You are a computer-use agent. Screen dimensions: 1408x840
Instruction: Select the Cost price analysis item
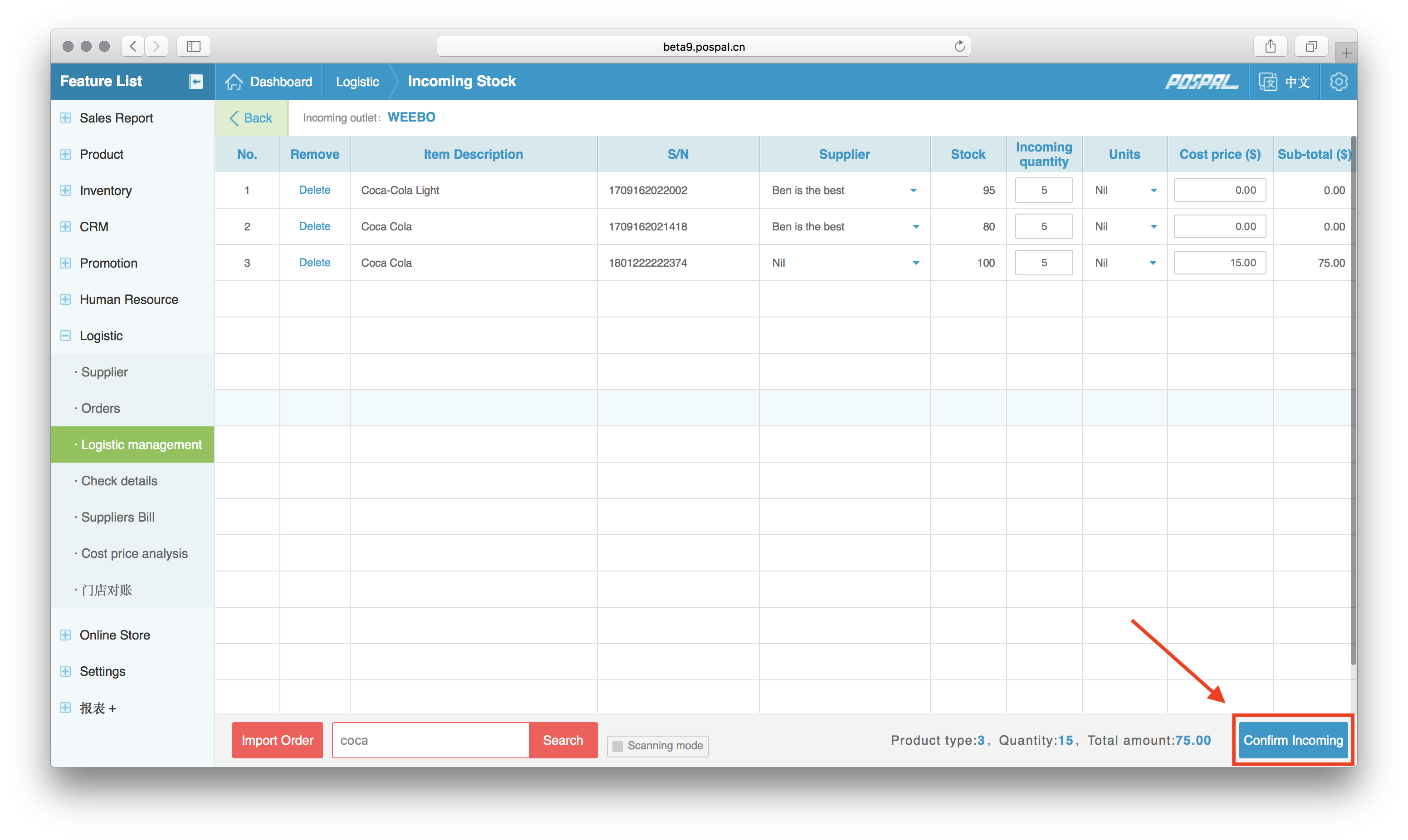134,553
